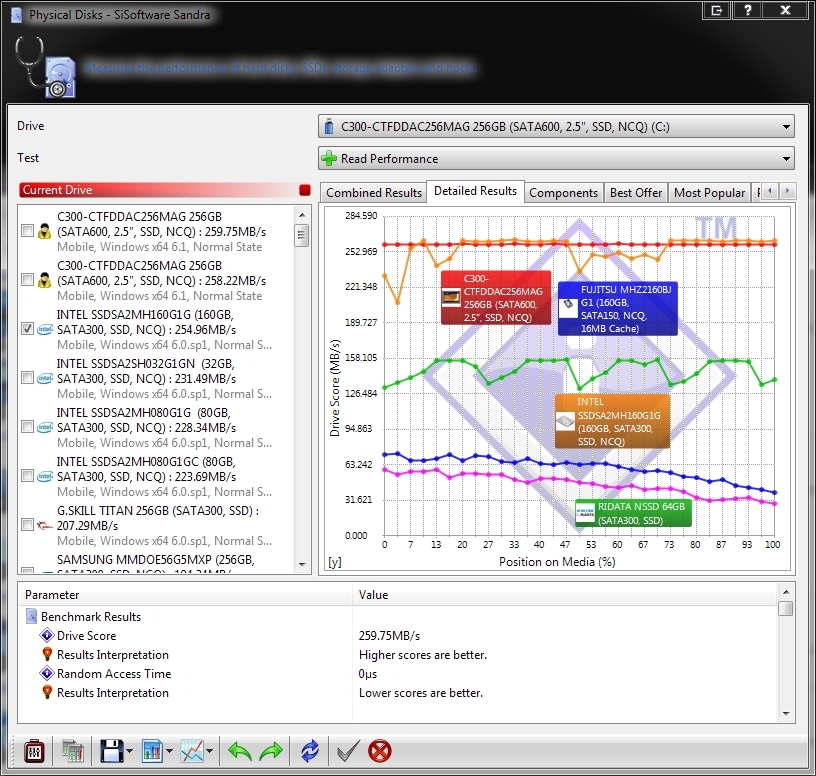Open the Components tab

[x=563, y=193]
